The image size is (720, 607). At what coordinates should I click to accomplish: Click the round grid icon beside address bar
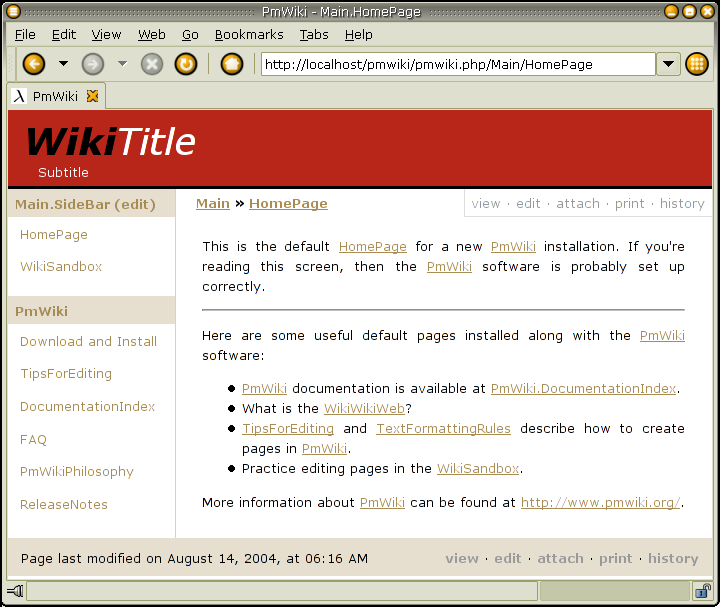697,64
